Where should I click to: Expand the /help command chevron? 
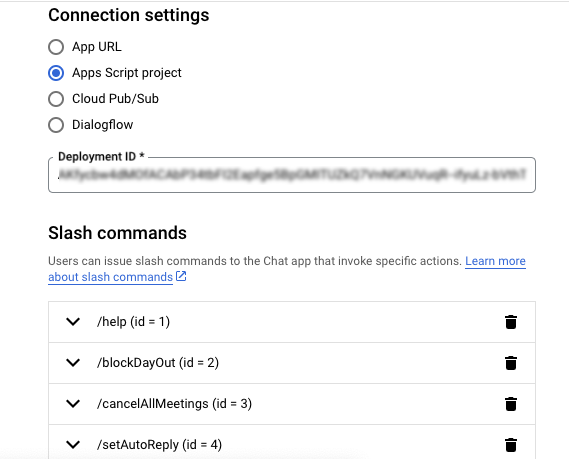[73, 322]
